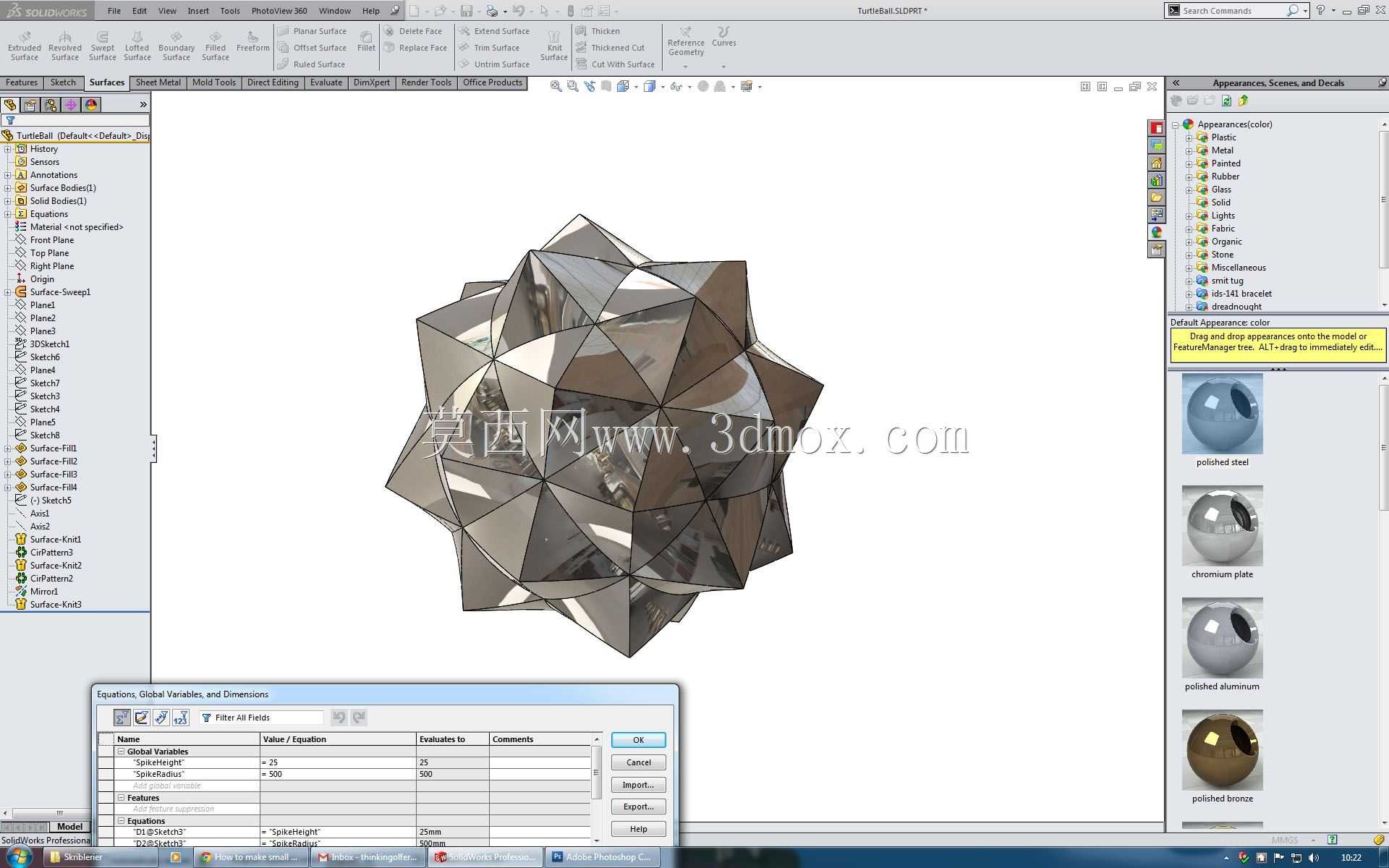
Task: Select the polished bronze appearance swatch
Action: point(1223,750)
